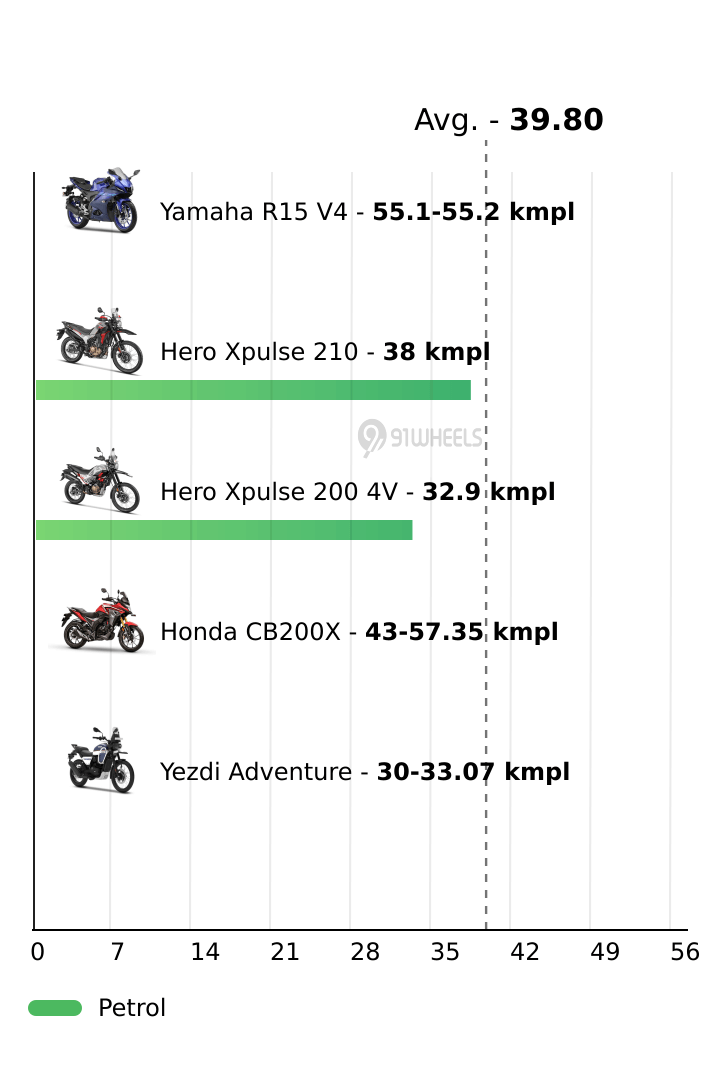Image resolution: width=720 pixels, height=1090 pixels.
Task: Click the 91Wheels watermark logo
Action: 421,437
